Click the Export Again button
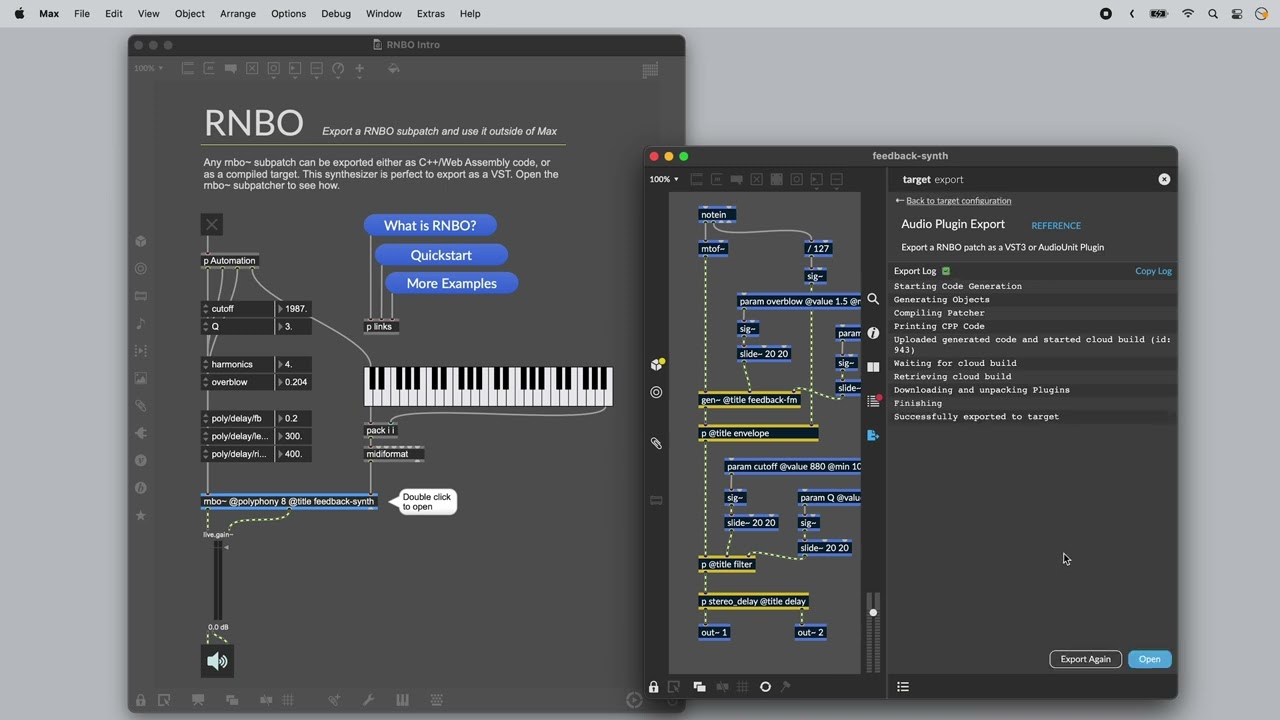The image size is (1280, 720). point(1085,659)
